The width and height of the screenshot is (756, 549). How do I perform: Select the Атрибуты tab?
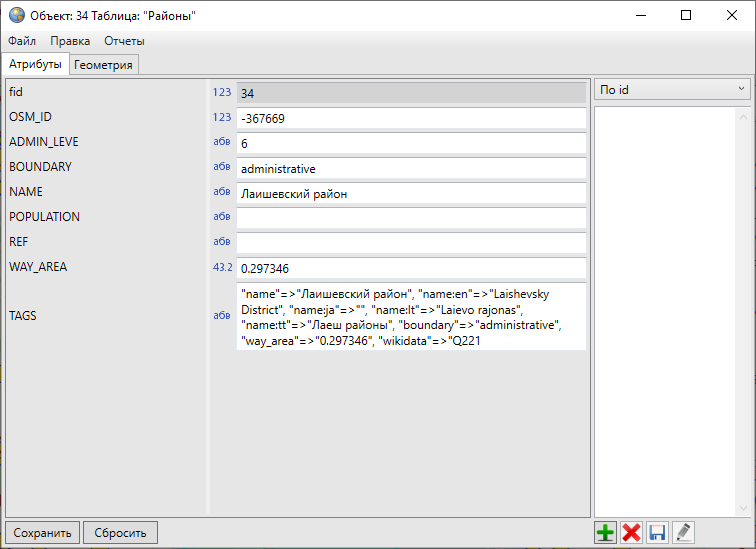click(35, 65)
